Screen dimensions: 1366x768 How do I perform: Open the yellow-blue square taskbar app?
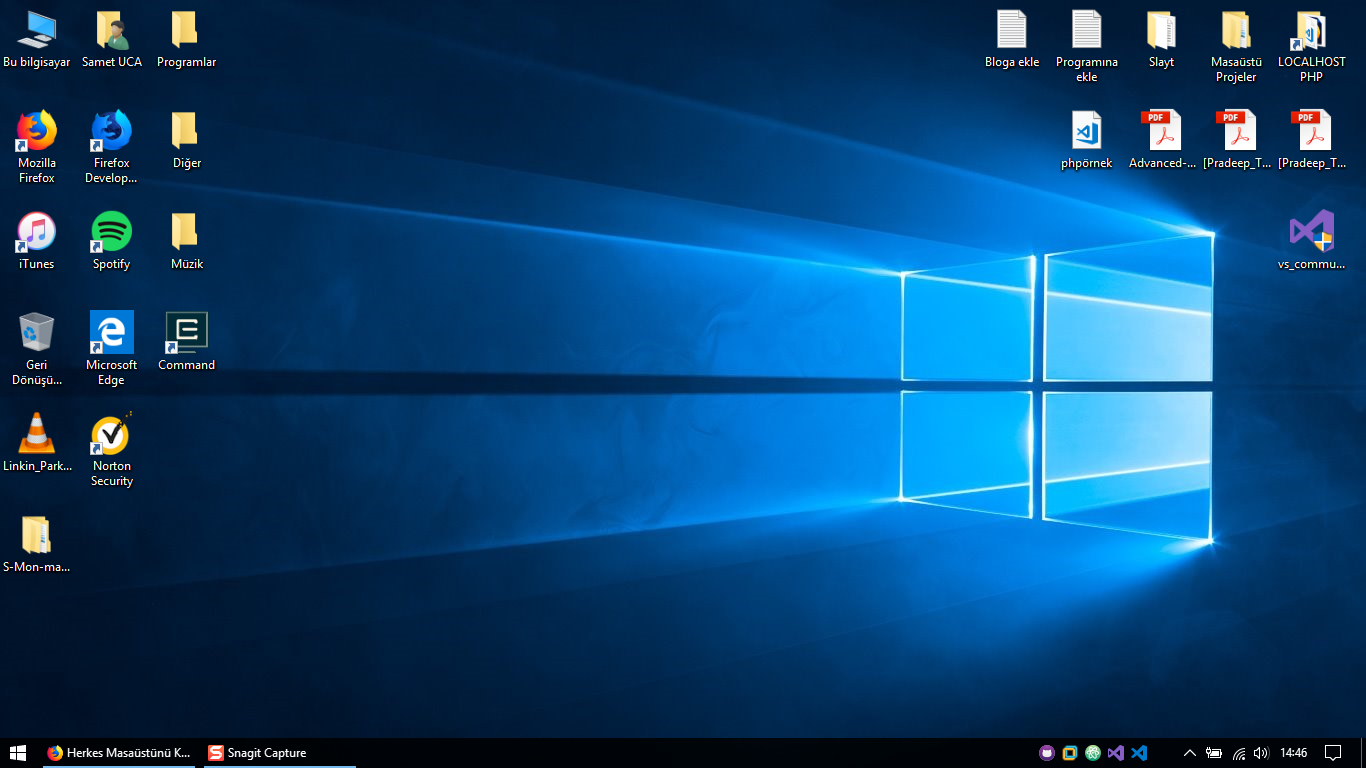tap(1070, 753)
